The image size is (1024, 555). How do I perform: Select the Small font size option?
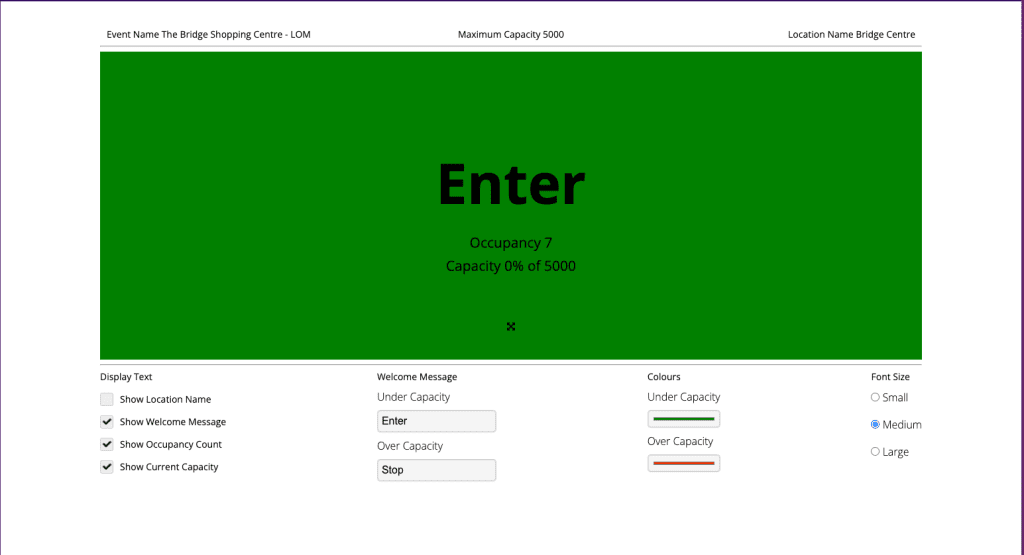coord(875,397)
